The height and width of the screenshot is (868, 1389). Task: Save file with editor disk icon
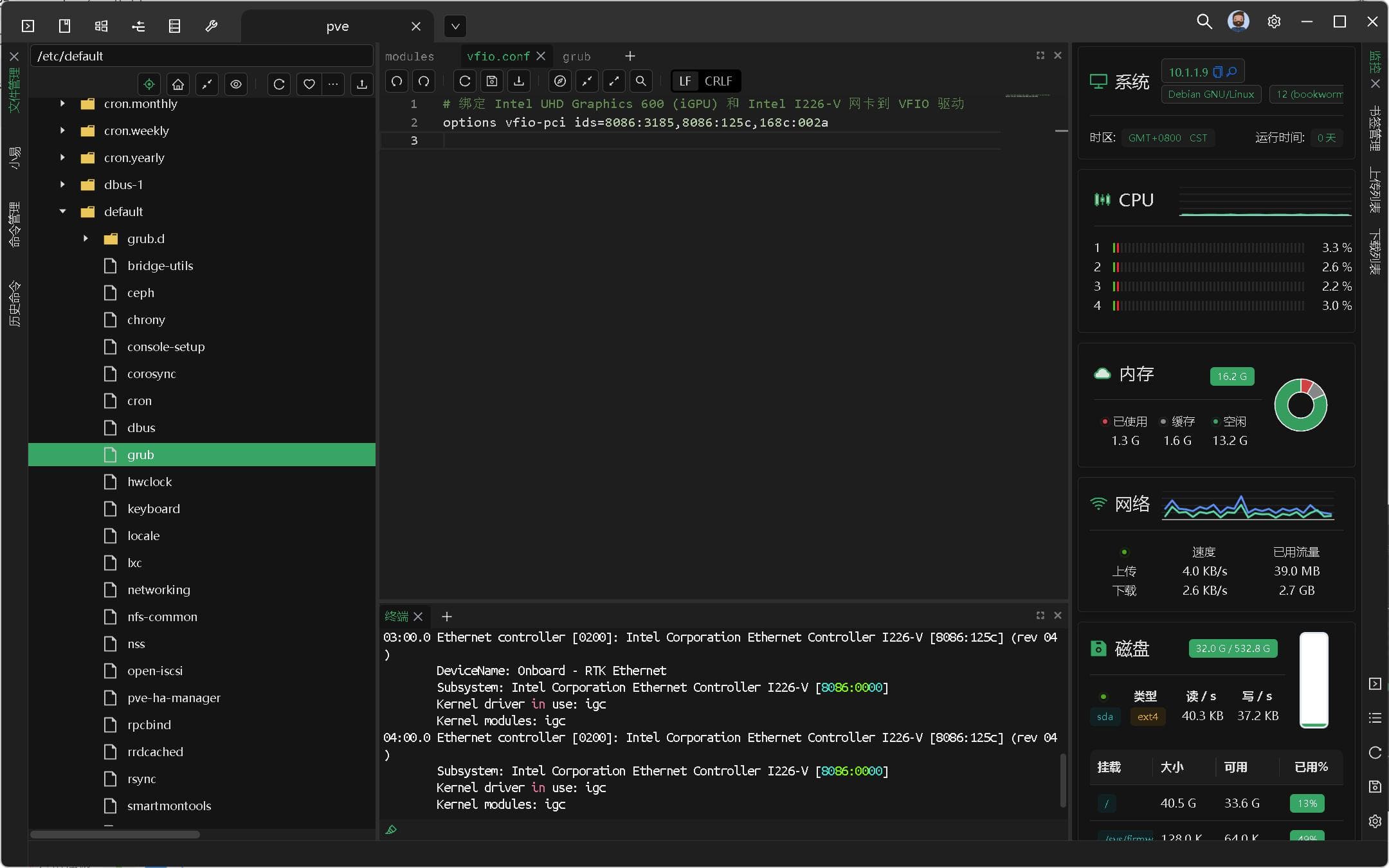tap(492, 81)
